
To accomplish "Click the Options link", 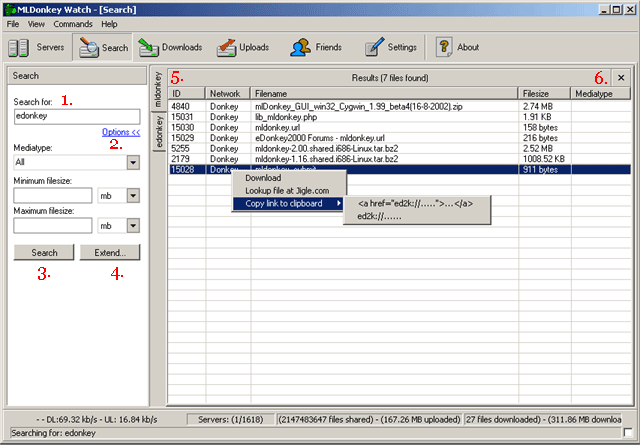I will (x=120, y=133).
